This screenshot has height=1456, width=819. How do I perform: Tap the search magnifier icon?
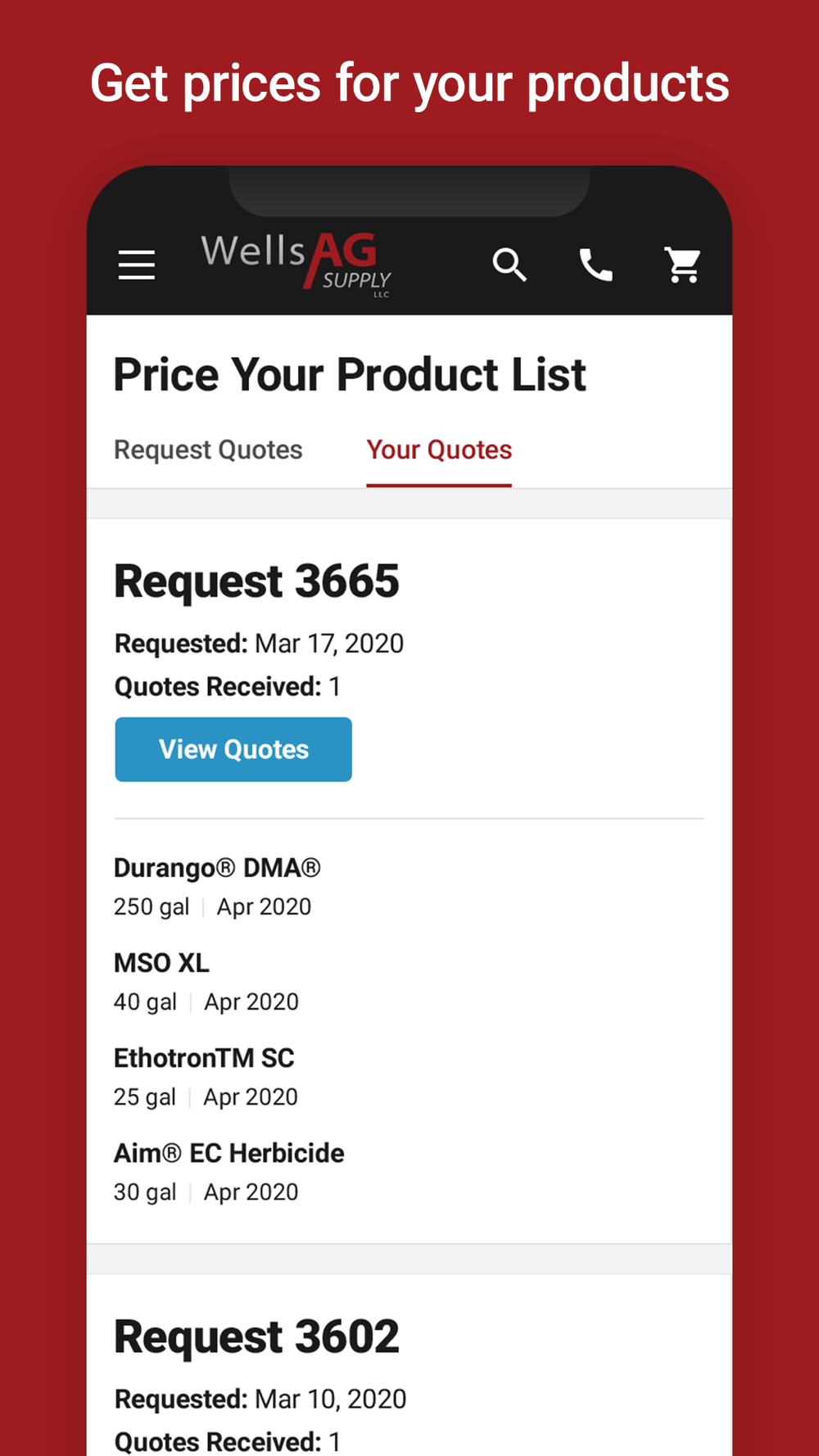point(509,265)
